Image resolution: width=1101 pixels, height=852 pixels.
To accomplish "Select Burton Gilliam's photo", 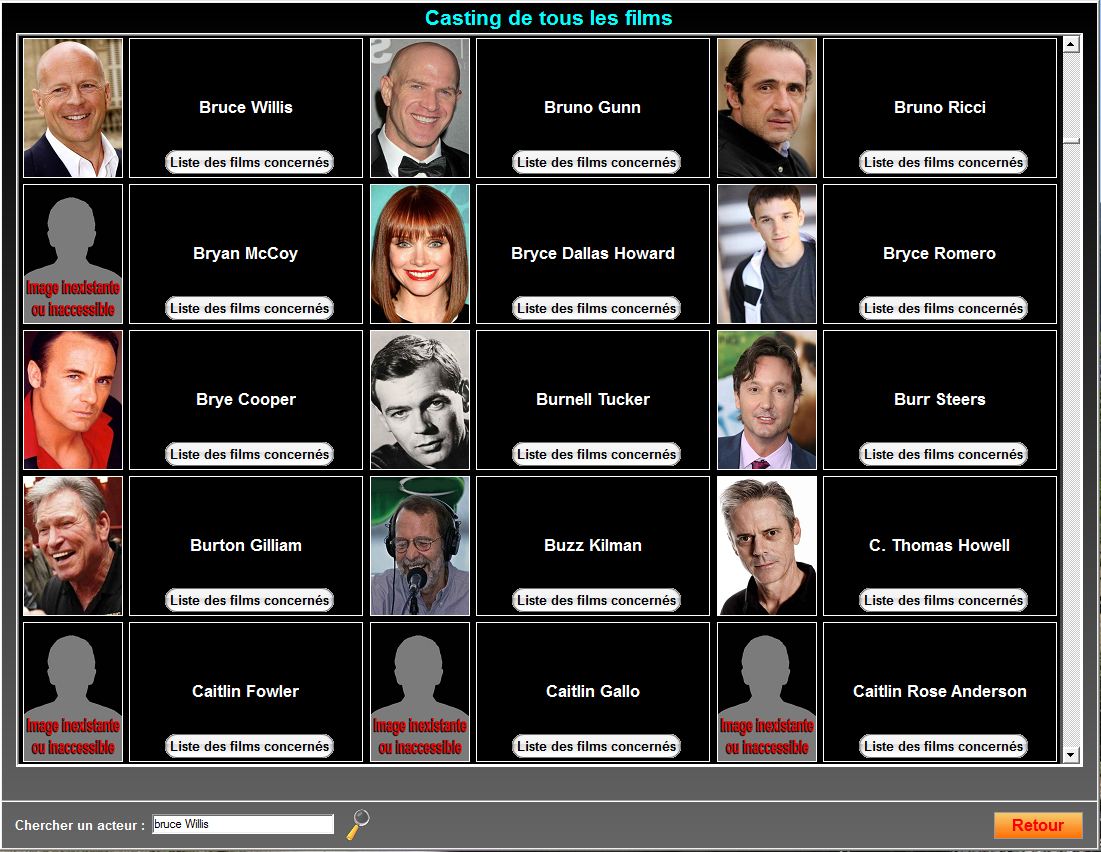I will click(x=73, y=546).
